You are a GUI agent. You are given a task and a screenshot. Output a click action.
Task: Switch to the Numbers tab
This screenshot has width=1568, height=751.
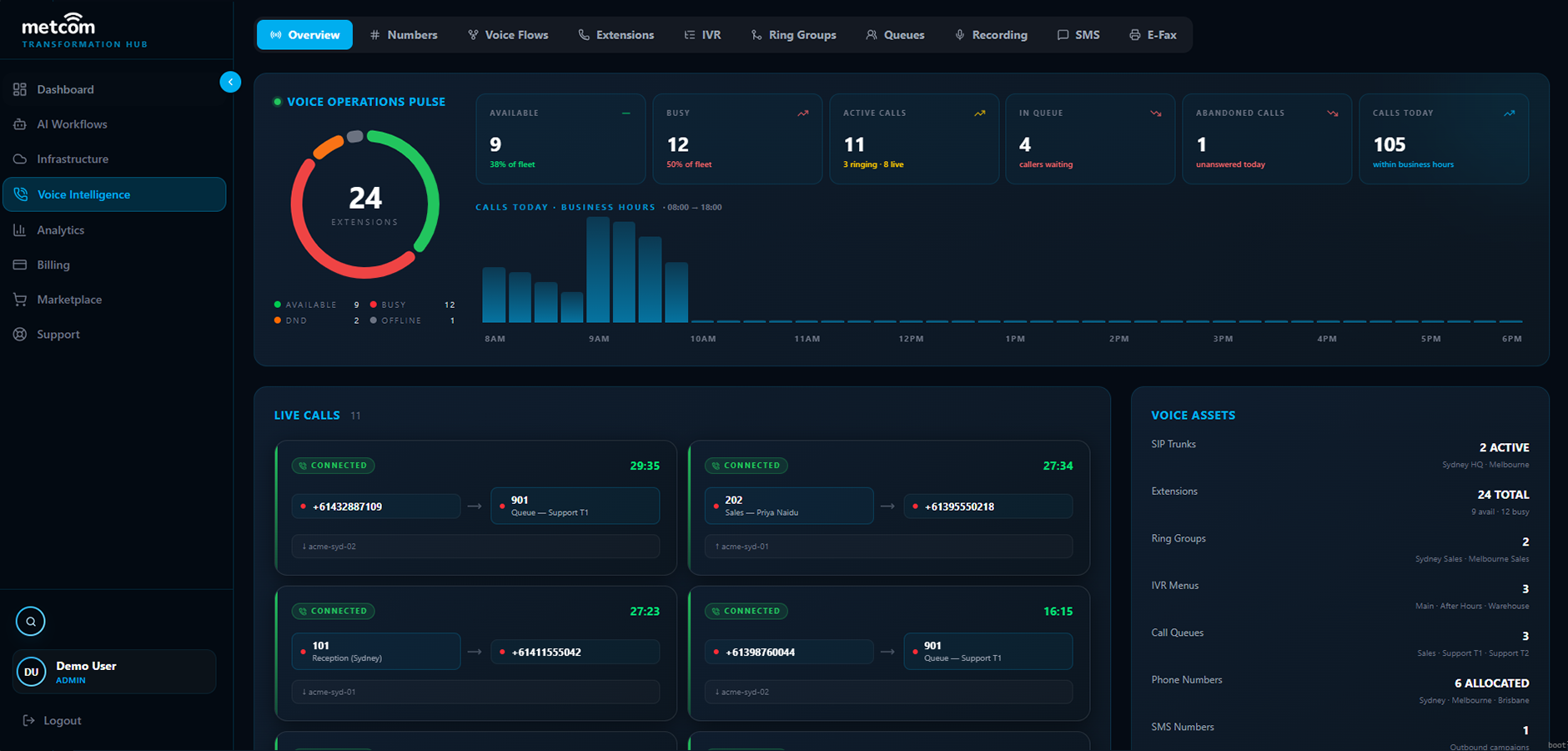click(404, 35)
